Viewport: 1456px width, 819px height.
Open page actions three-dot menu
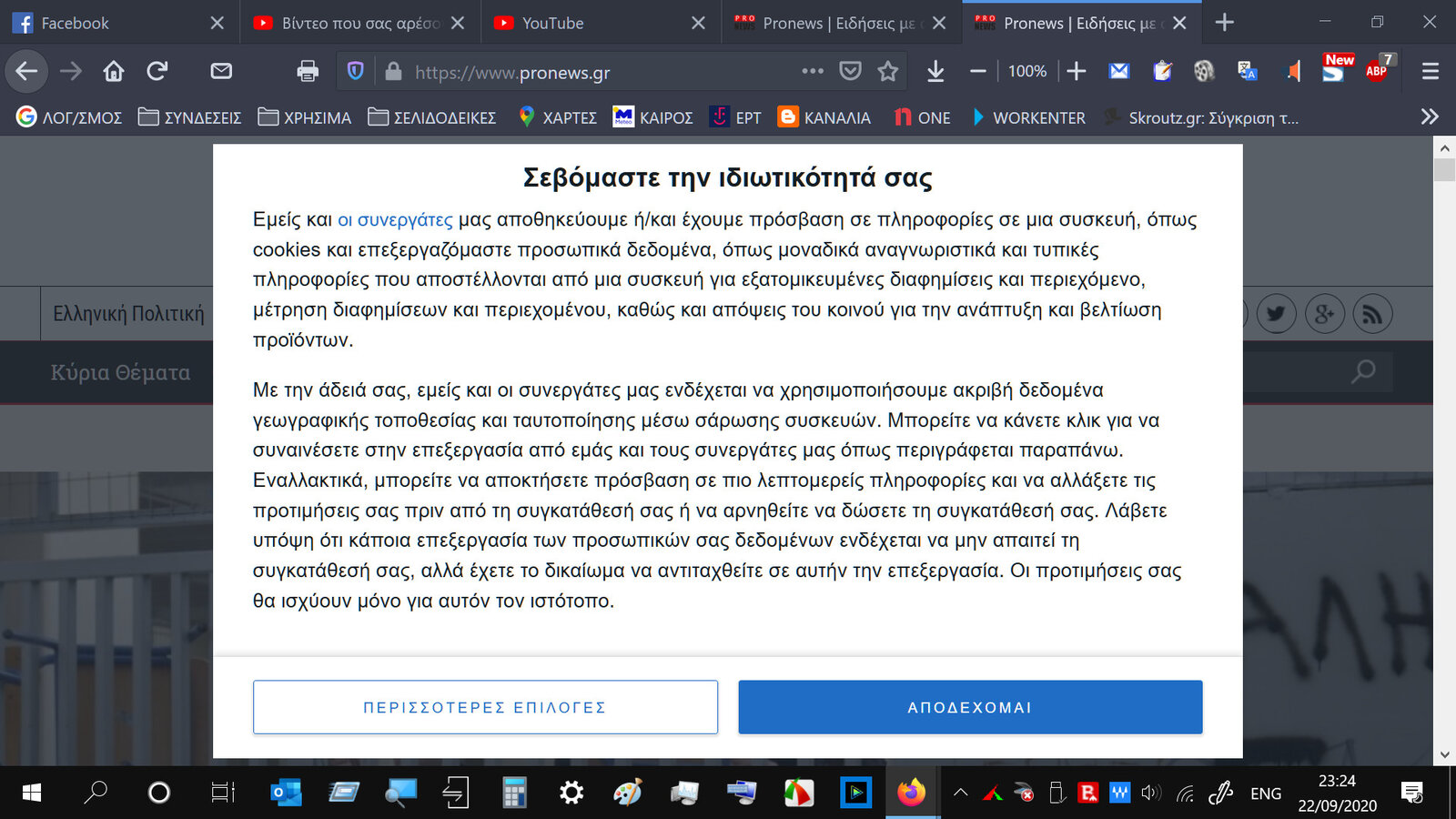click(813, 71)
